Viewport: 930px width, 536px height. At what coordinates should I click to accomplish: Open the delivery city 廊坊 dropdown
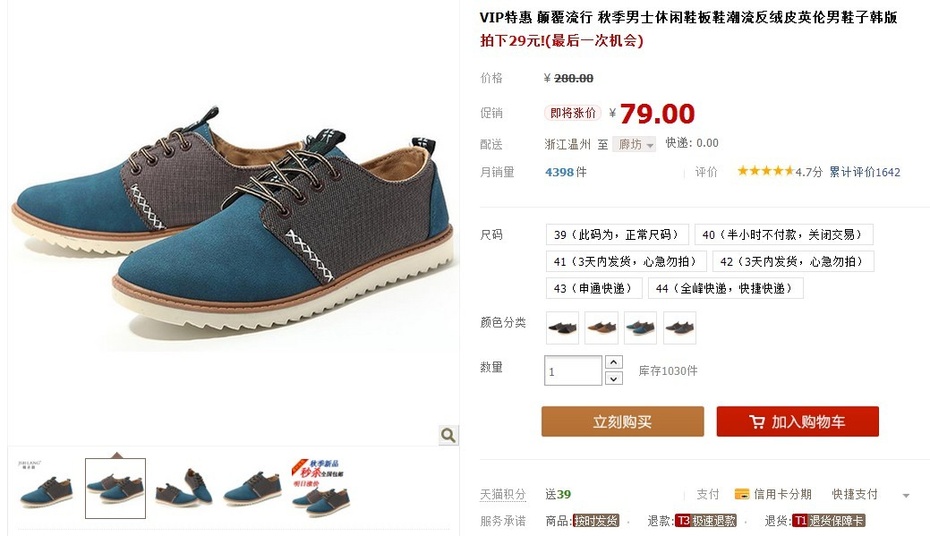[x=634, y=144]
